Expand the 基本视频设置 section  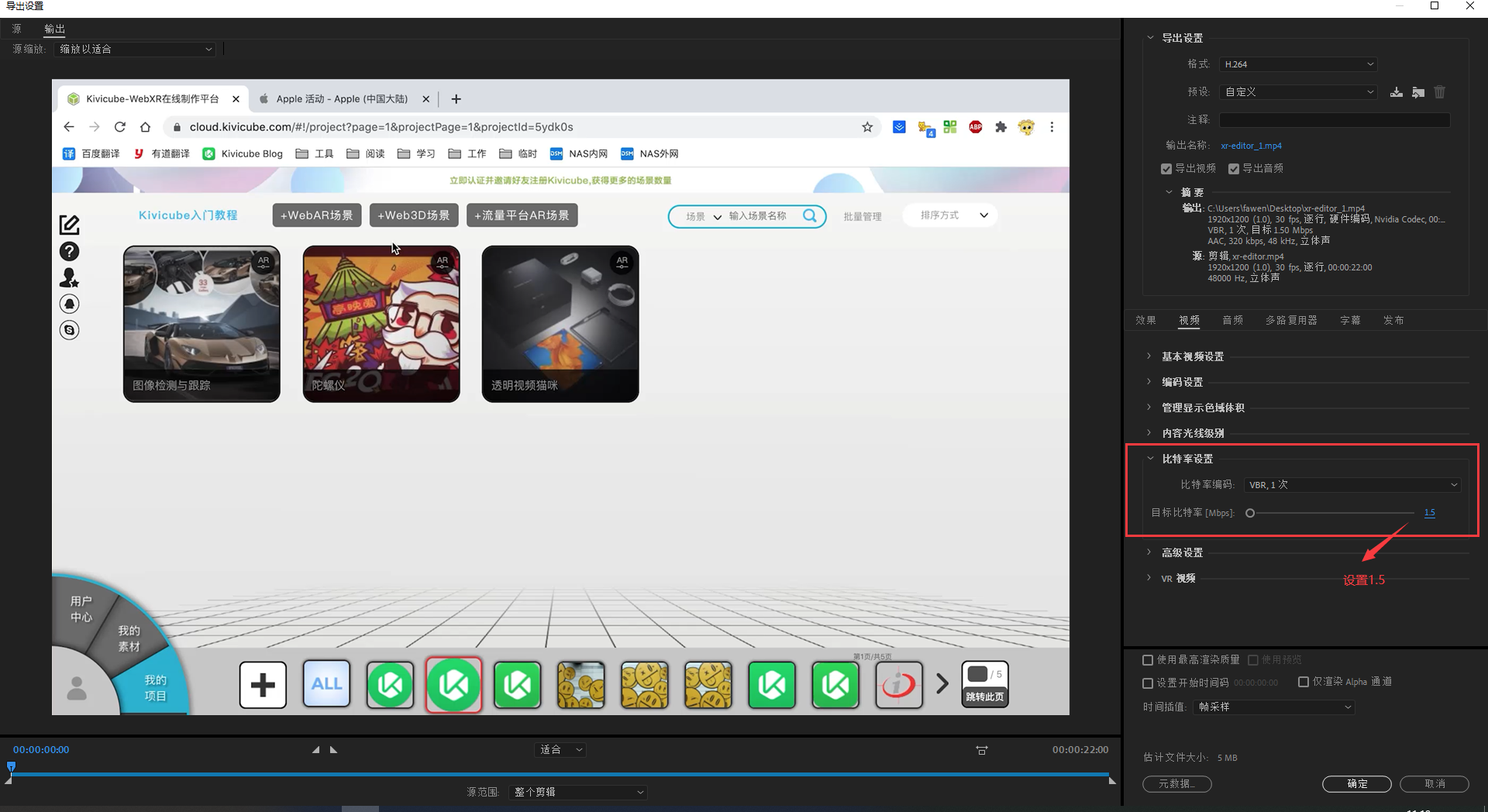pyautogui.click(x=1192, y=356)
